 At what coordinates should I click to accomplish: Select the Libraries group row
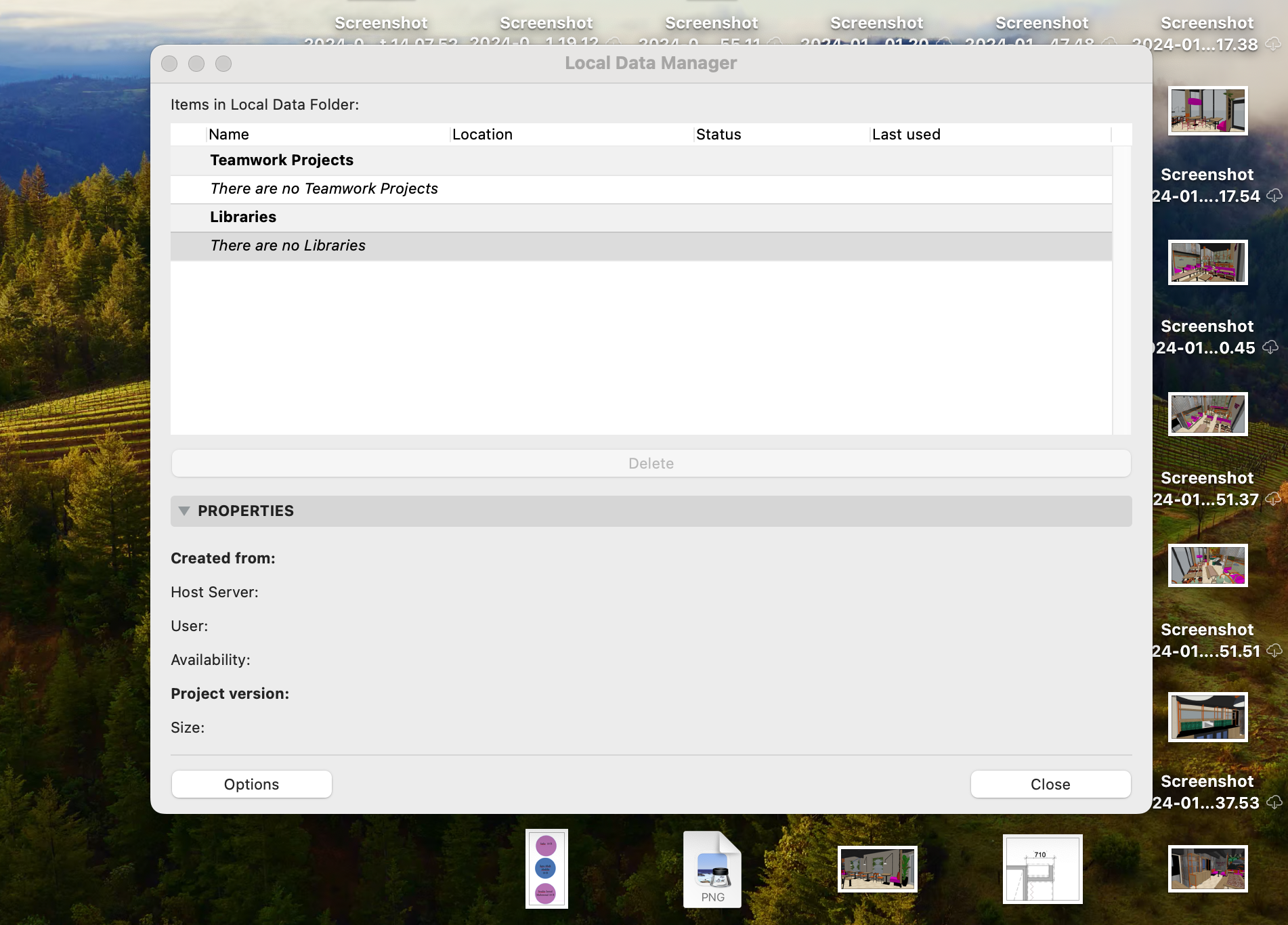coord(243,217)
